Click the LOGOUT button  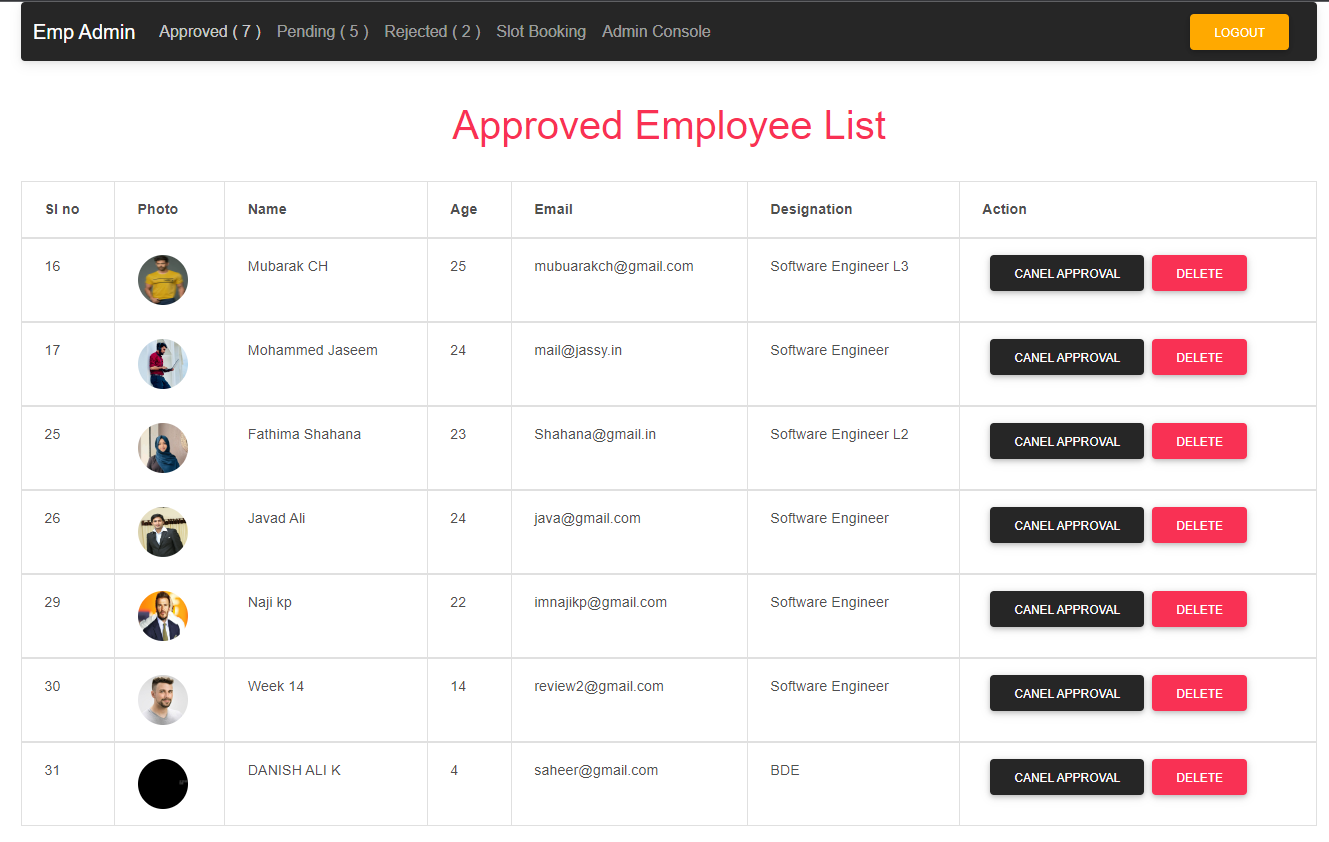click(1239, 31)
